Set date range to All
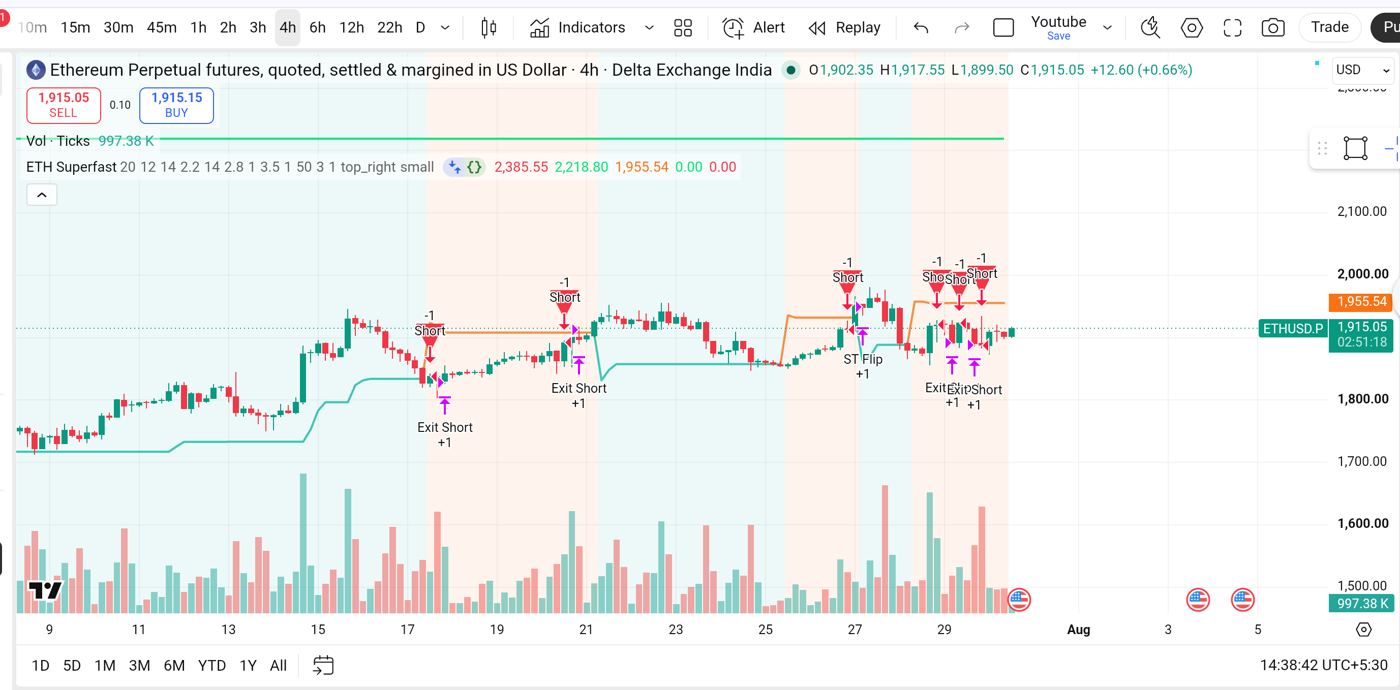The width and height of the screenshot is (1400, 690). (x=279, y=666)
